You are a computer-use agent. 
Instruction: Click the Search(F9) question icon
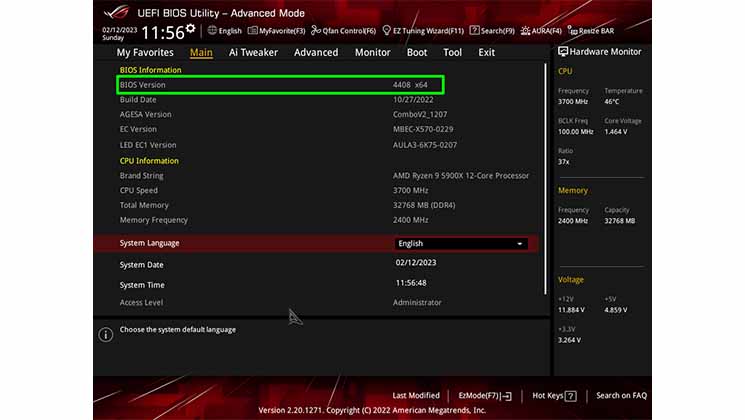click(474, 30)
